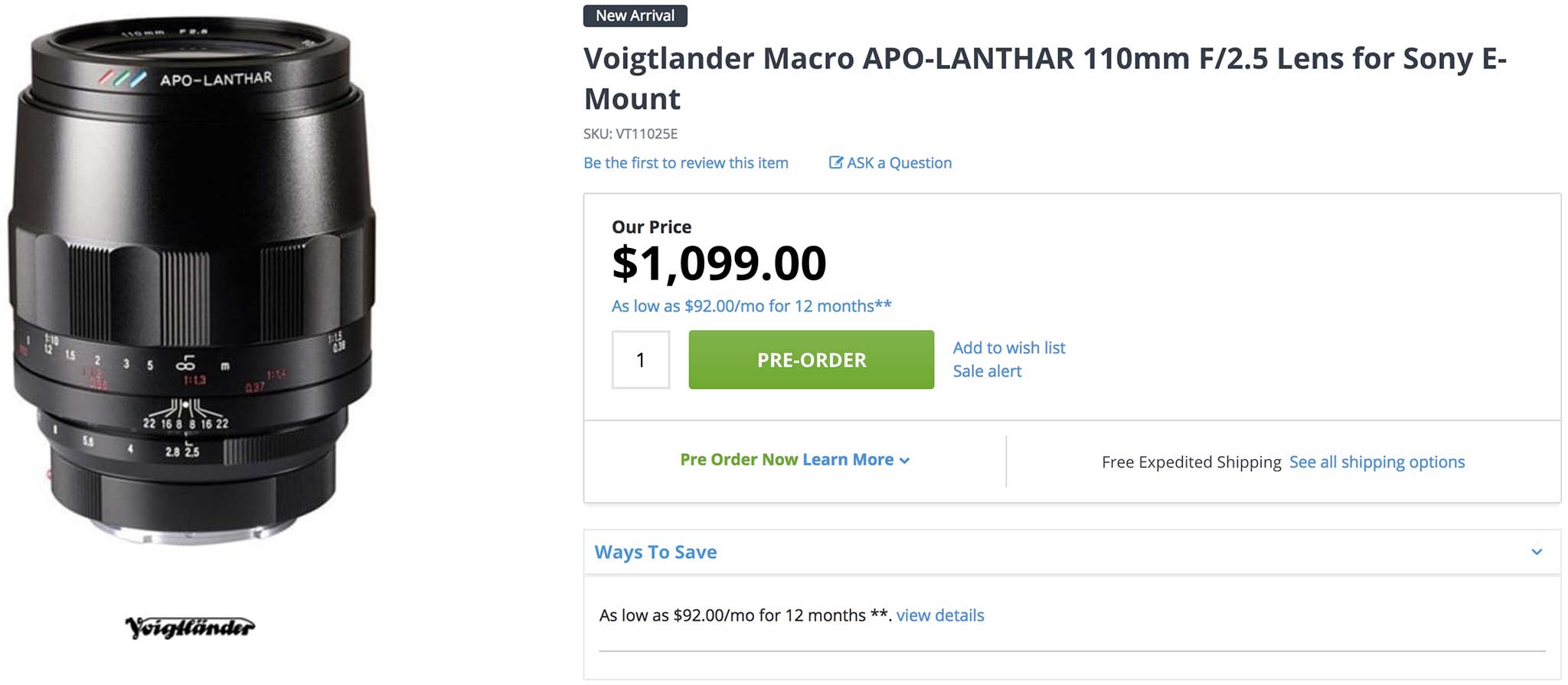Open See all shipping options
The image size is (1568, 685).
(x=1377, y=462)
